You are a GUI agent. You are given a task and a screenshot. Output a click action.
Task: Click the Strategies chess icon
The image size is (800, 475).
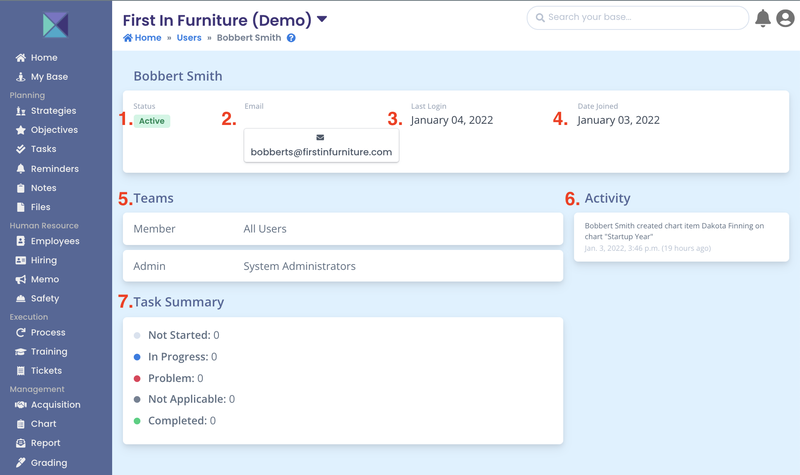tap(20, 111)
